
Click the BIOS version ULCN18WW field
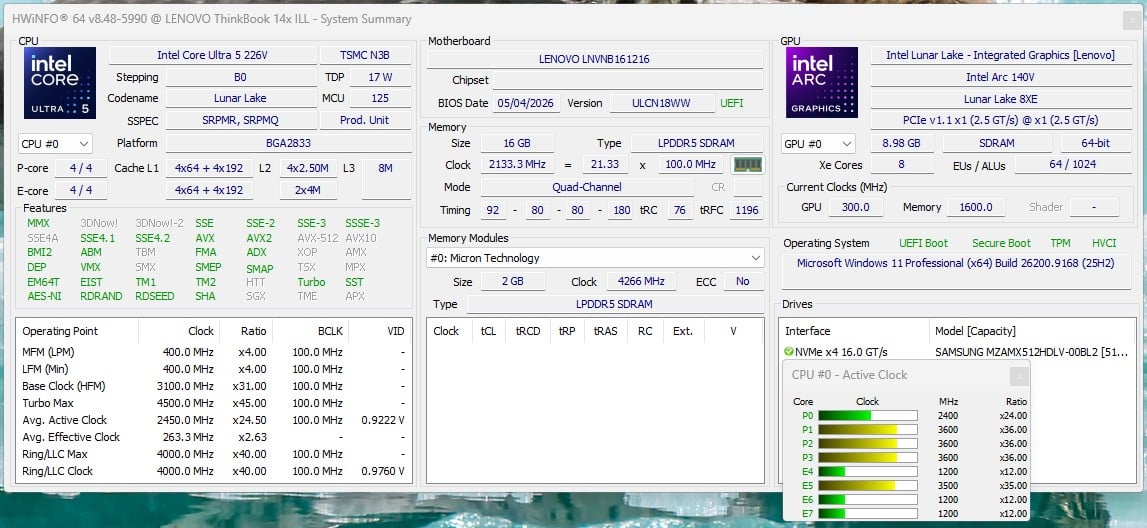(662, 103)
